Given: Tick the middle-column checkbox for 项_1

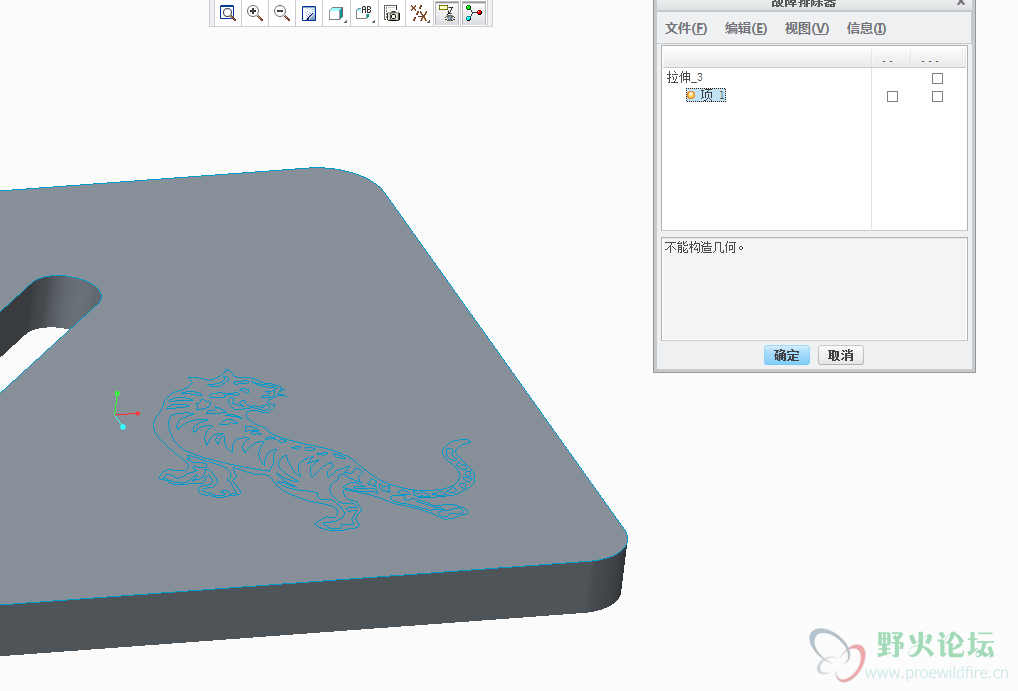Looking at the screenshot, I should coord(893,97).
